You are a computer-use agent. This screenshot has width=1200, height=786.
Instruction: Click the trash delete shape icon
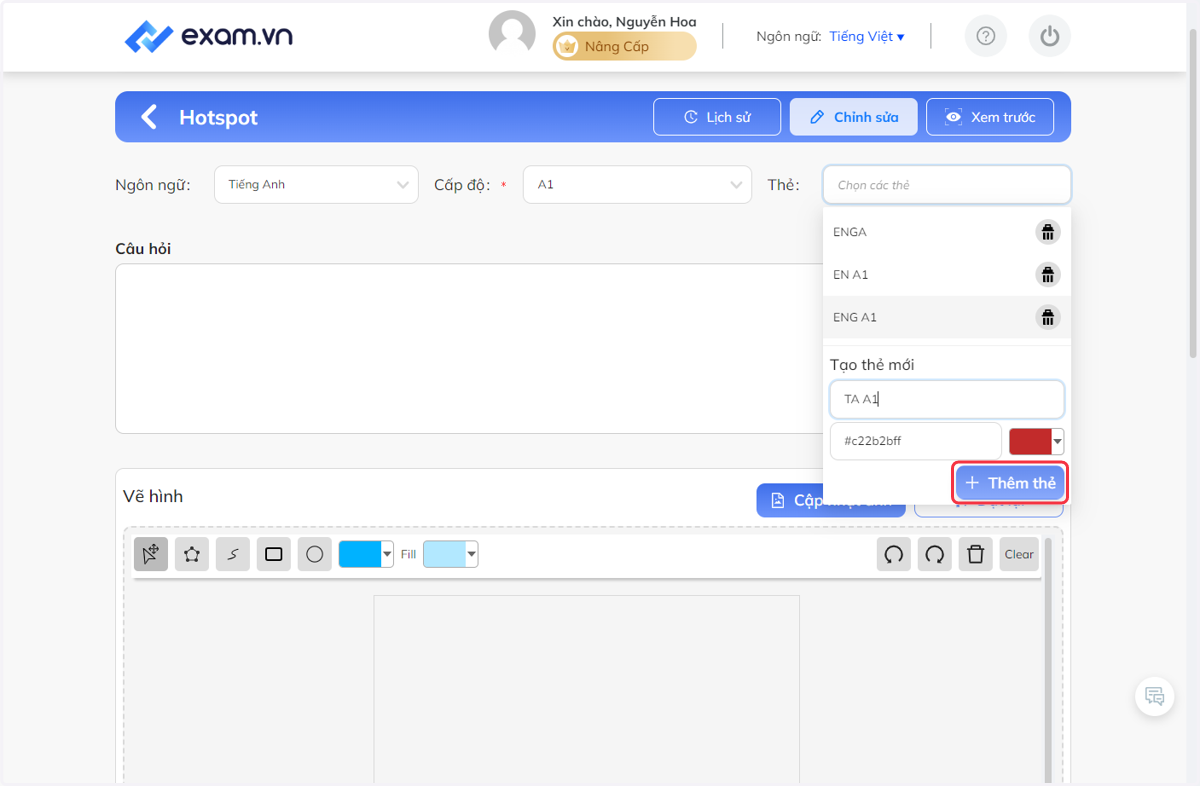coord(976,554)
